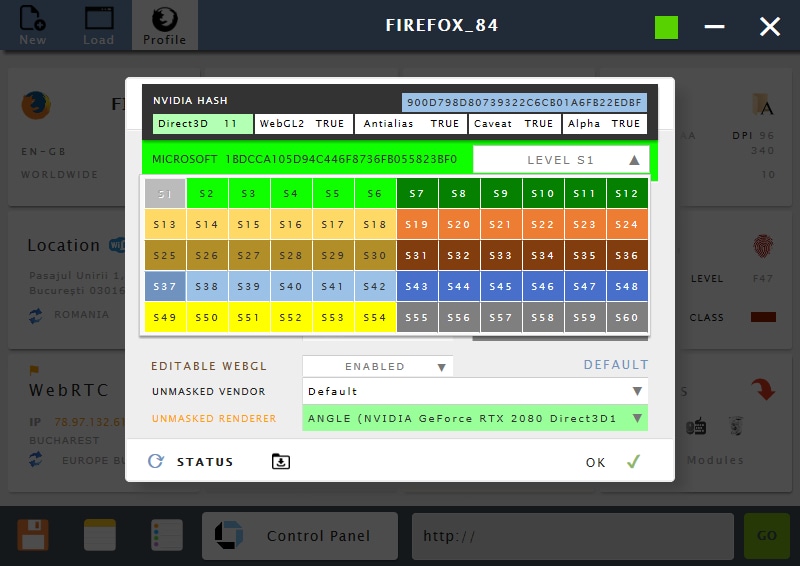Minimize the FIREFOX_84 window
The height and width of the screenshot is (566, 800).
tap(715, 26)
